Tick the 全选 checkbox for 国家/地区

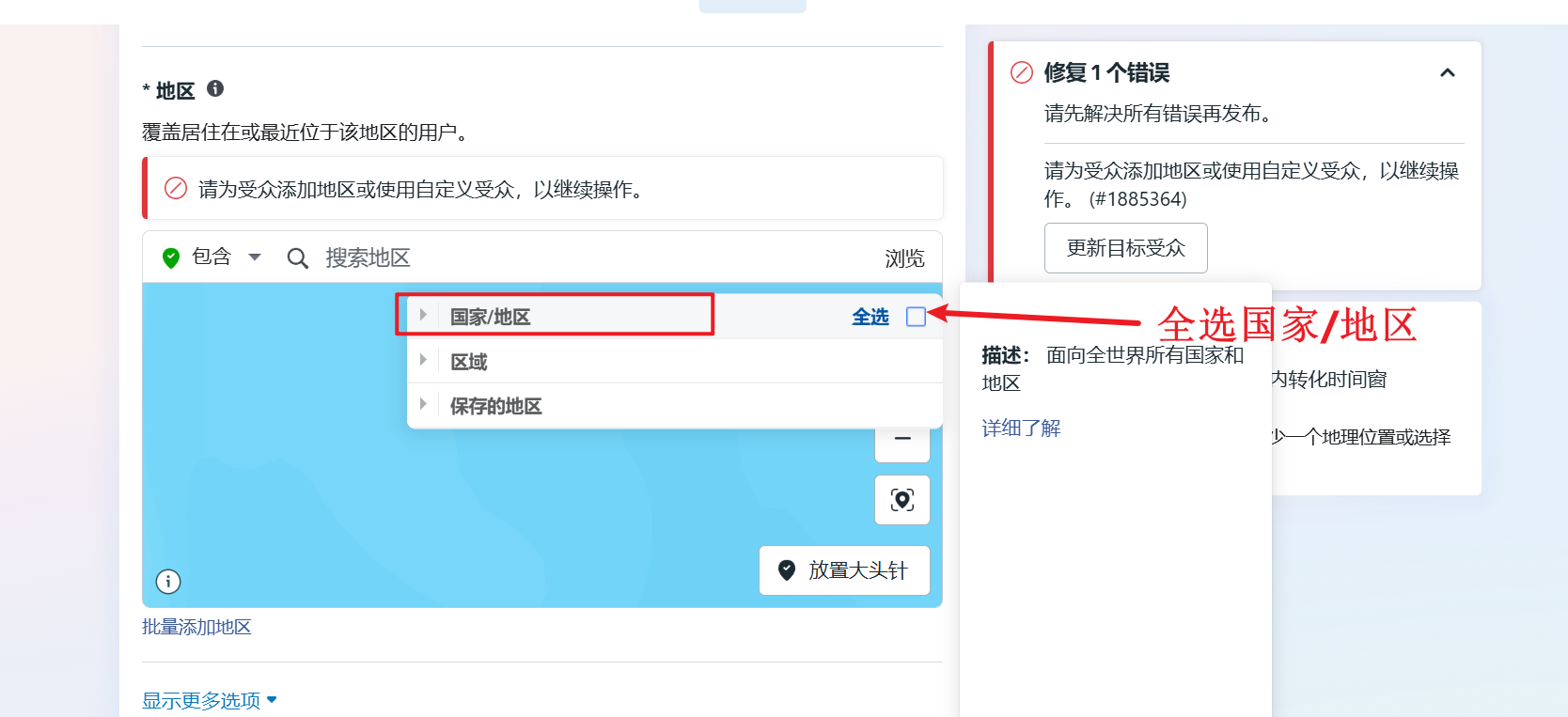916,317
